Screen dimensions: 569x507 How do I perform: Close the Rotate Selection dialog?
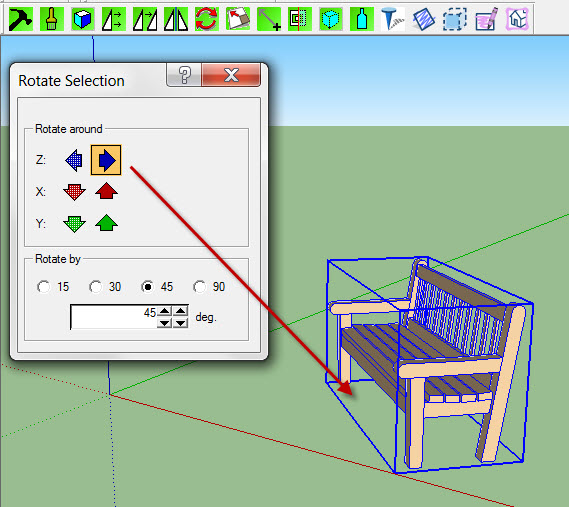(231, 75)
